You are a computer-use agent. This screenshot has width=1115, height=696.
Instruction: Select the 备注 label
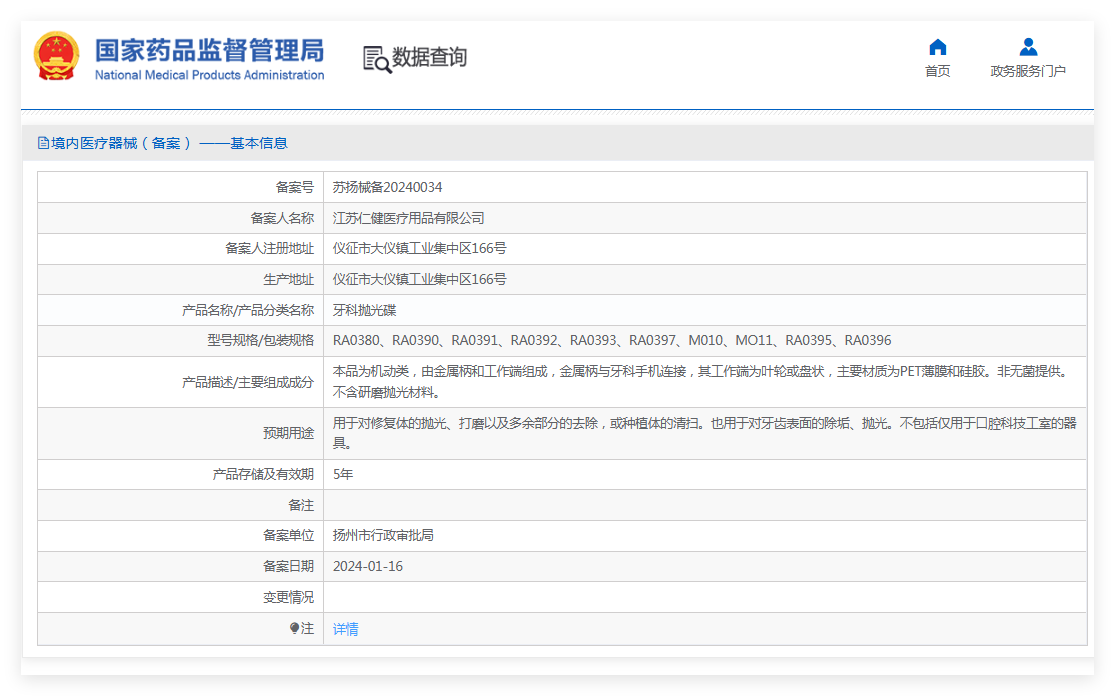(301, 505)
